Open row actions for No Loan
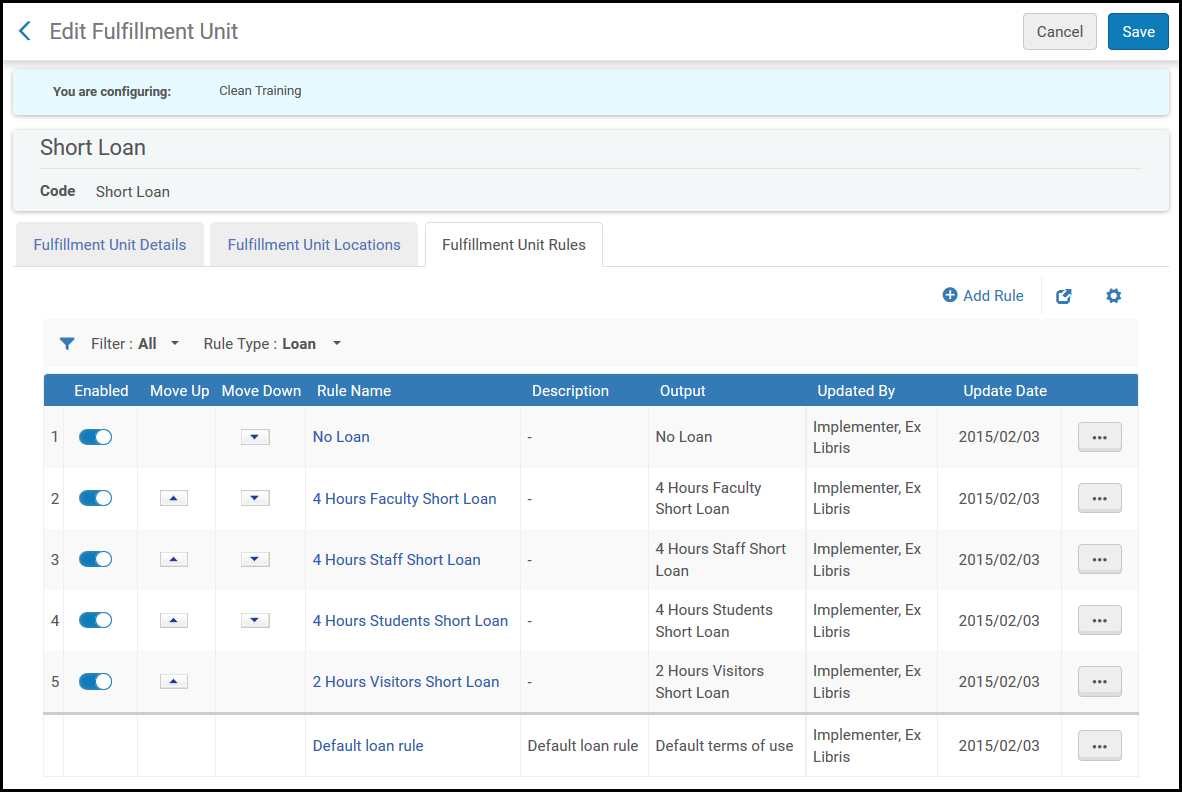This screenshot has height=792, width=1182. [x=1099, y=437]
